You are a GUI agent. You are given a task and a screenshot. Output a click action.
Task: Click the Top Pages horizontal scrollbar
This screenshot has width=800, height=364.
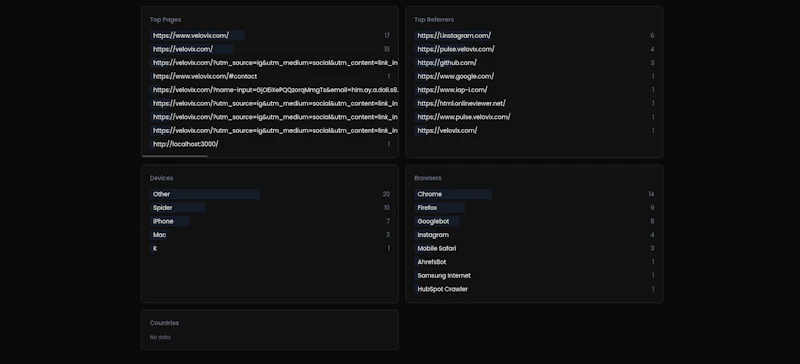click(x=175, y=156)
